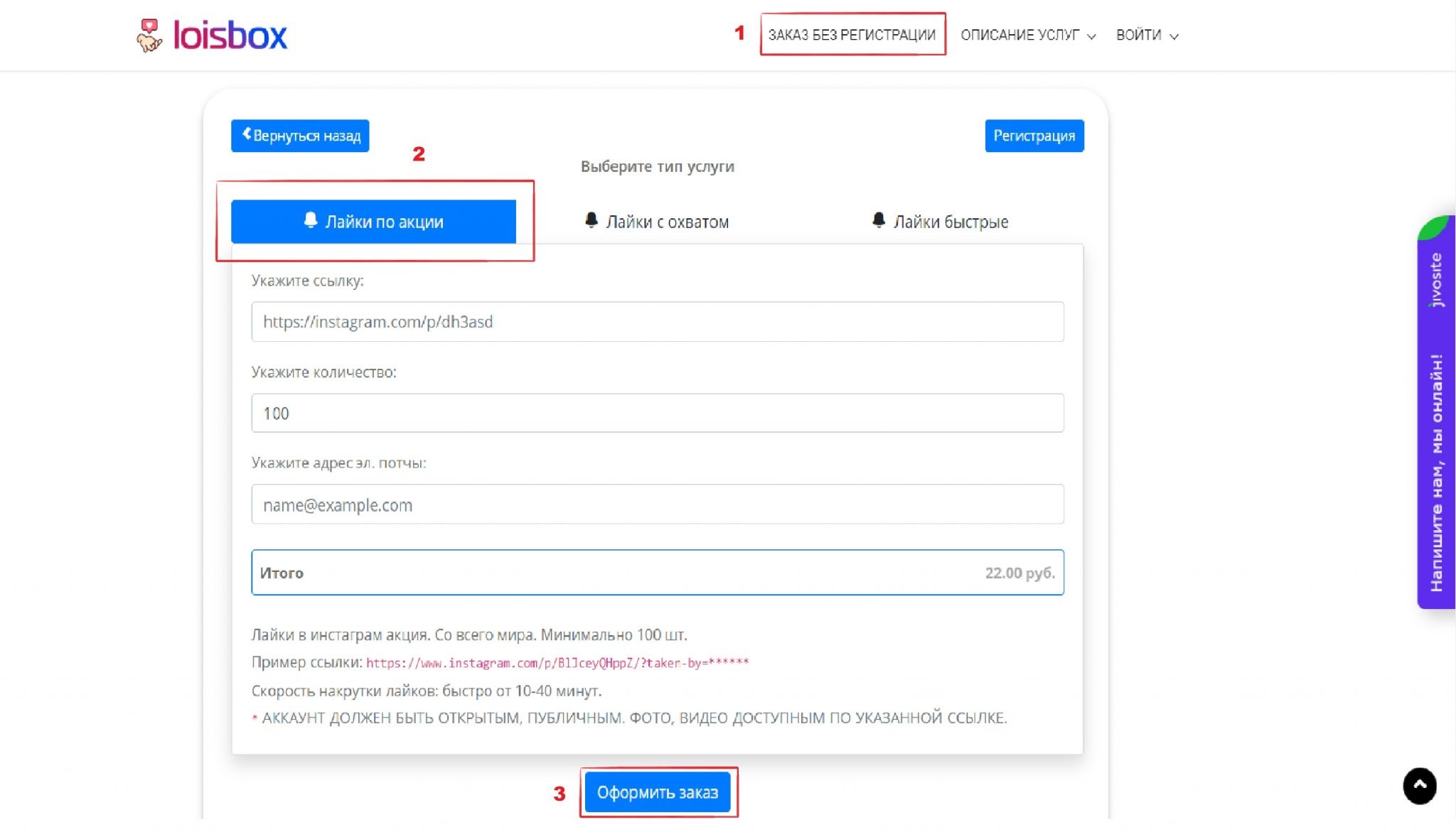Click the Минимально 100 шт. description line
The height and width of the screenshot is (837, 1456).
click(x=469, y=634)
